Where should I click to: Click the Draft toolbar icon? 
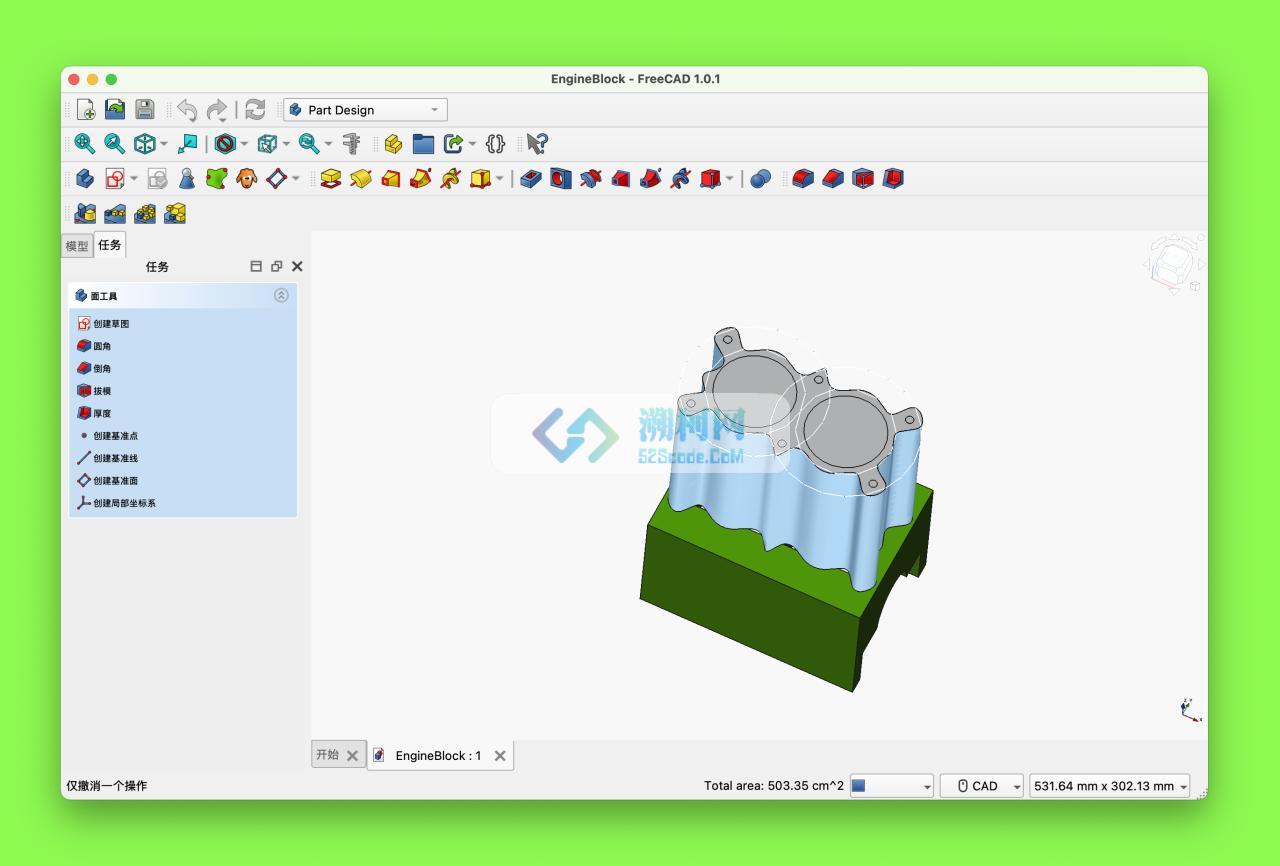[863, 179]
